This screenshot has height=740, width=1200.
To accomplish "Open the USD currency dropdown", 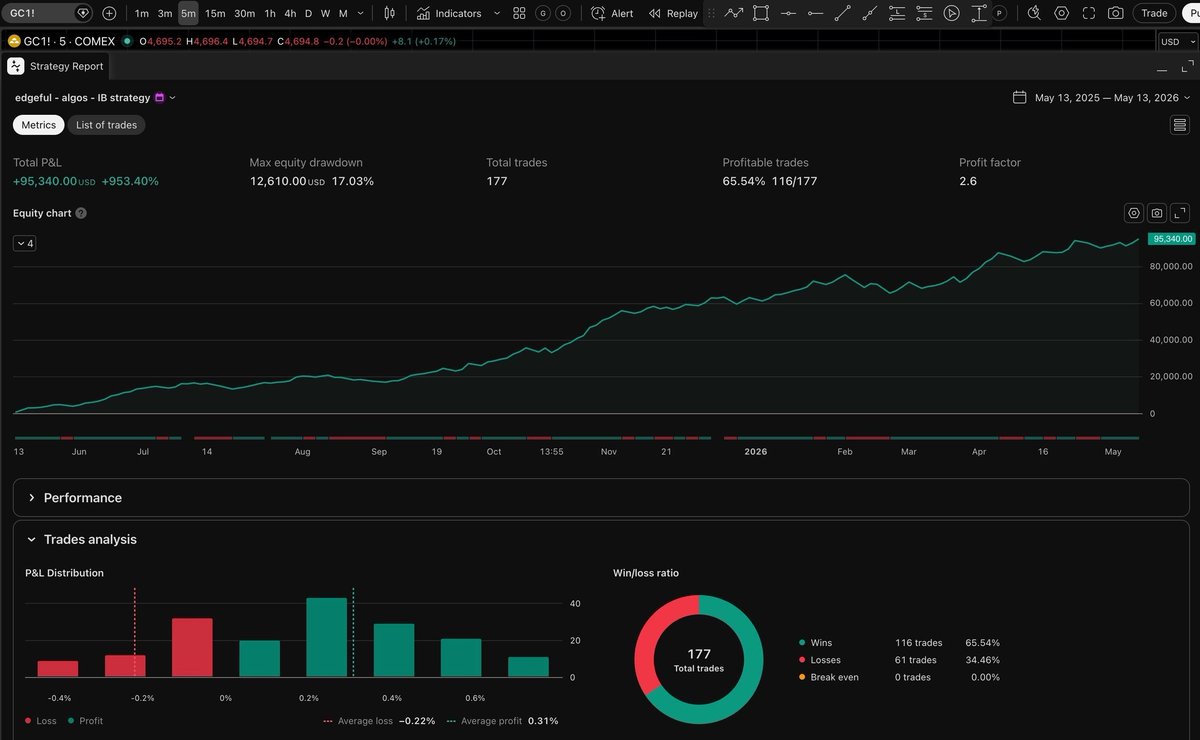I will point(1176,42).
